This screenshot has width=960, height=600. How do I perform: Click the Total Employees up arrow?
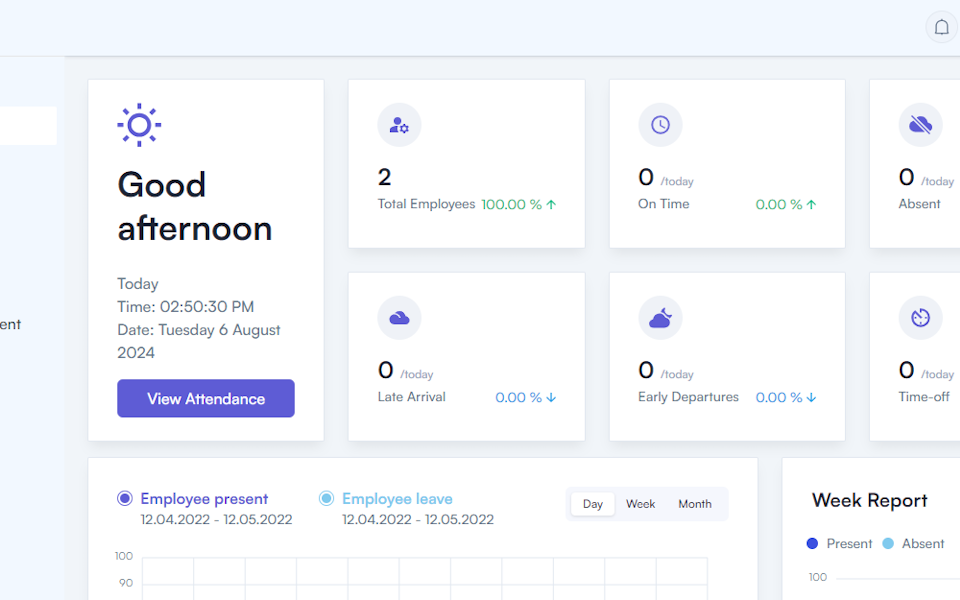[x=551, y=204]
